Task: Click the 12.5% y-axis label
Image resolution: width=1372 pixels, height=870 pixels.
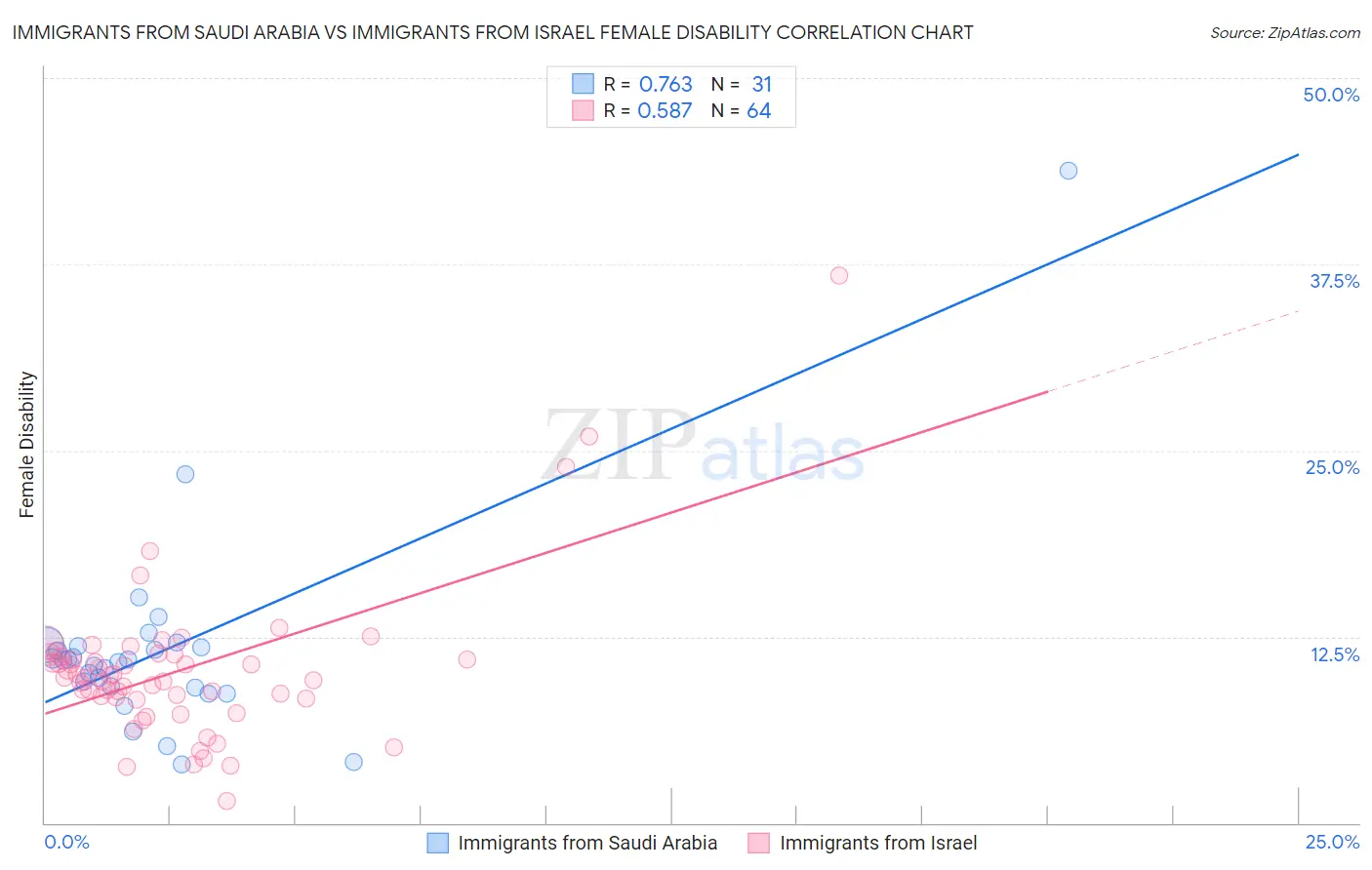Action: [x=1335, y=654]
